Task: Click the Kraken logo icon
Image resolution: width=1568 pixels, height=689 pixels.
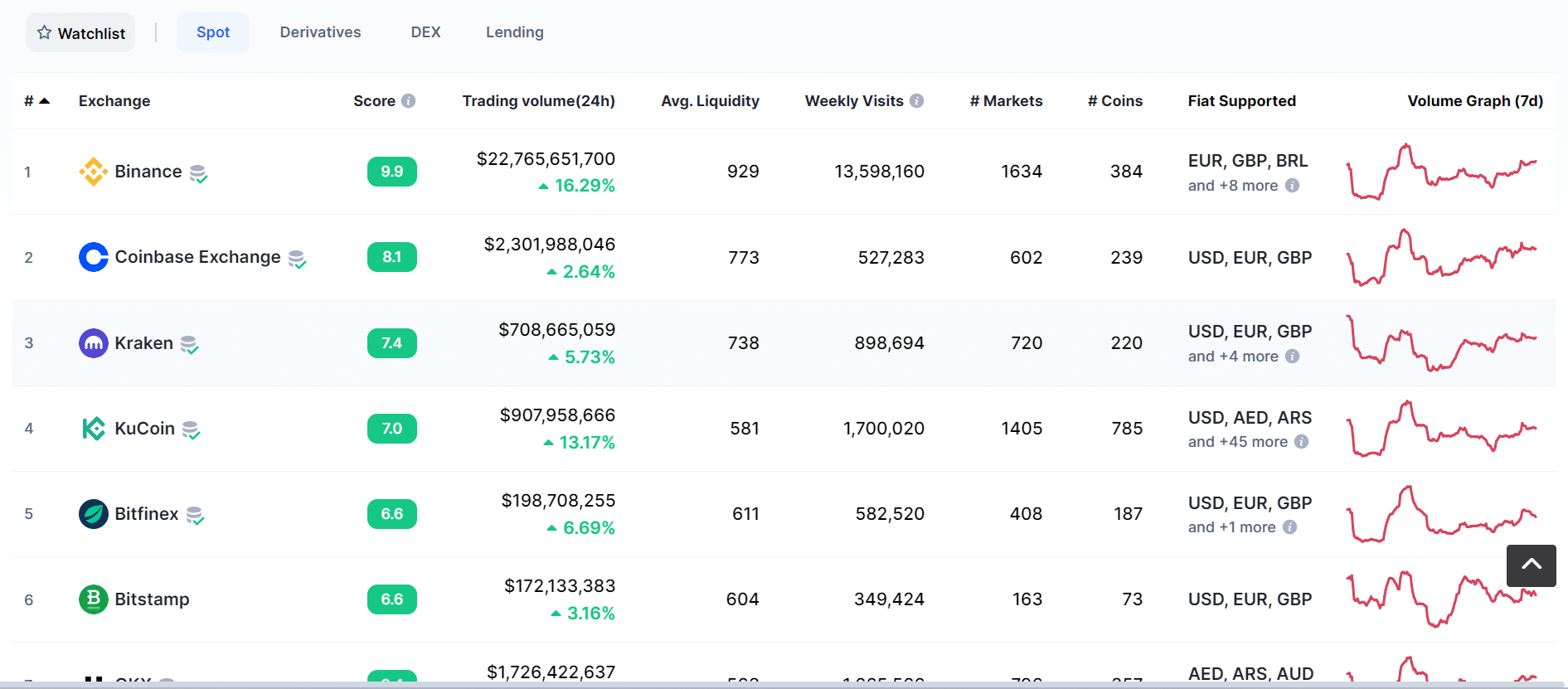Action: [x=93, y=343]
